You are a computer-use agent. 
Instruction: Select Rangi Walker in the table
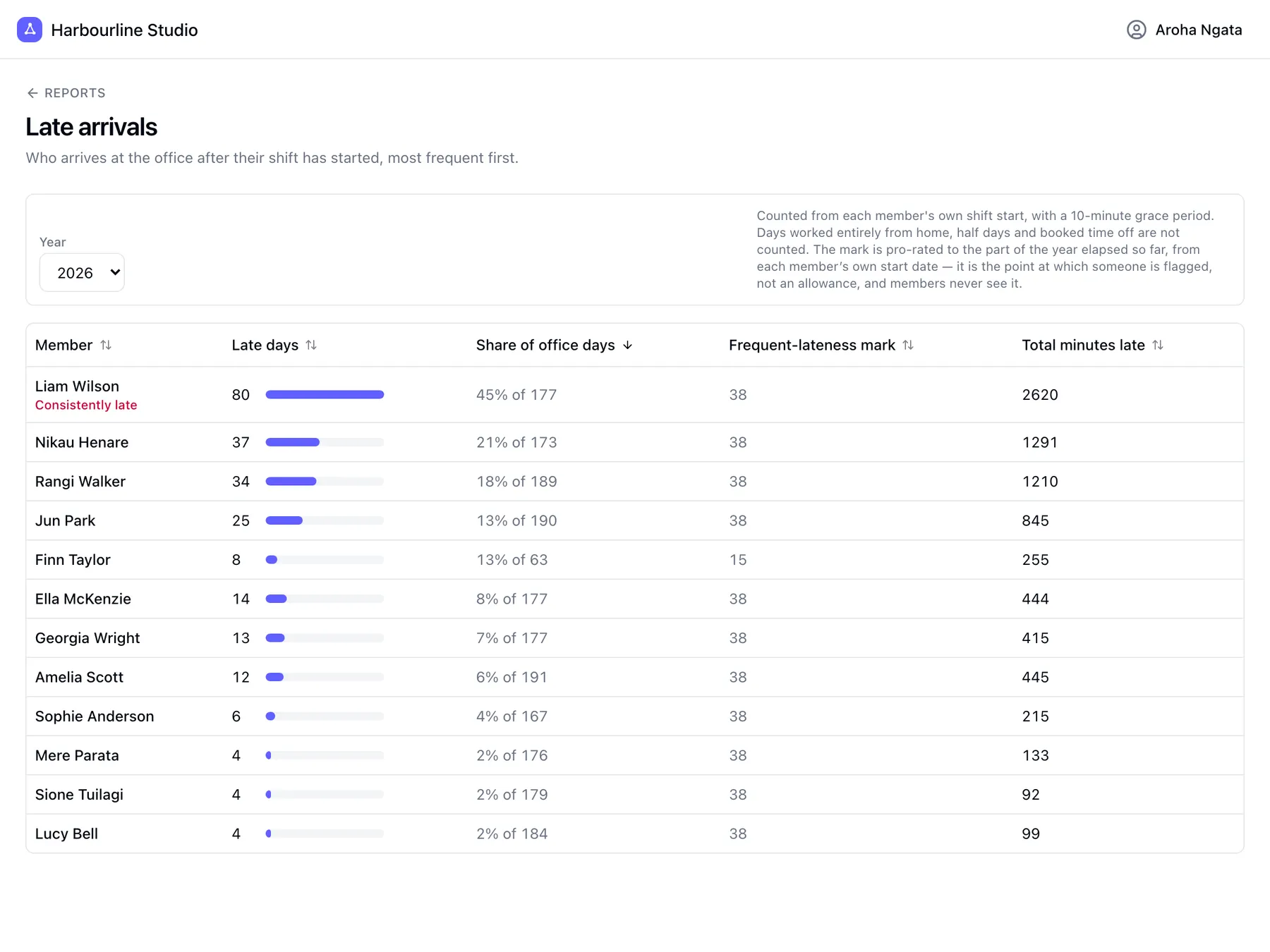pos(80,482)
